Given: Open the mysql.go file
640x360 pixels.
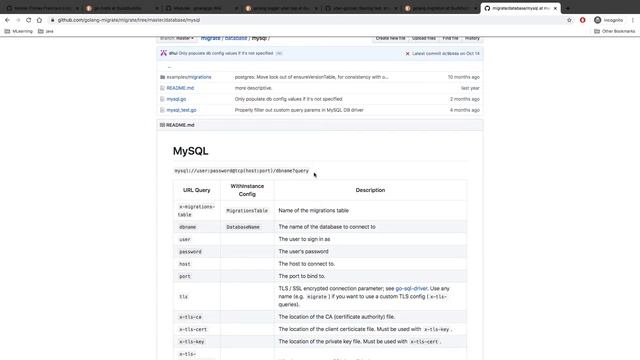Looking at the screenshot, I should (176, 99).
